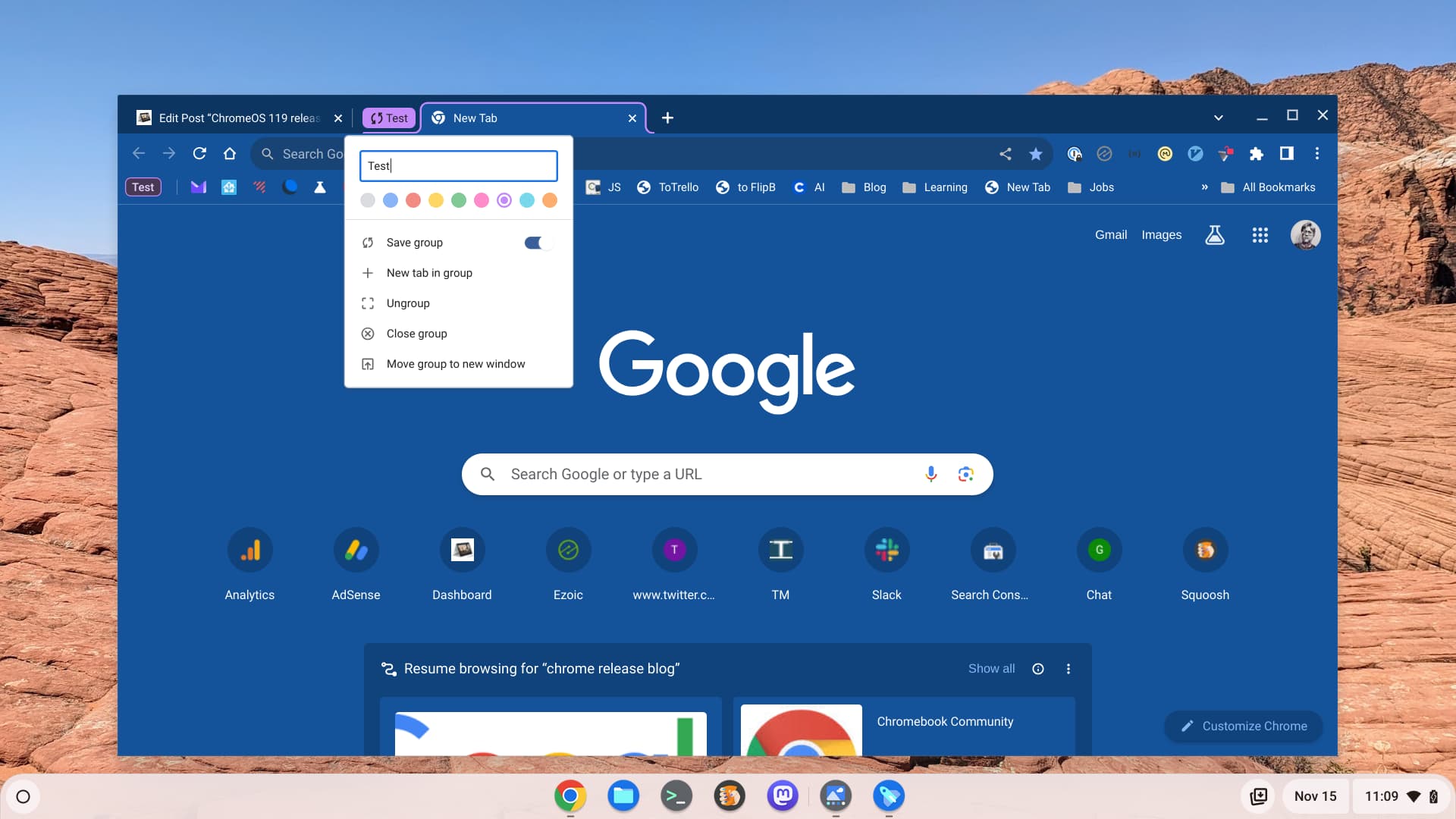The image size is (1456, 819).
Task: Open Chrome's three-dot menu
Action: click(x=1317, y=154)
